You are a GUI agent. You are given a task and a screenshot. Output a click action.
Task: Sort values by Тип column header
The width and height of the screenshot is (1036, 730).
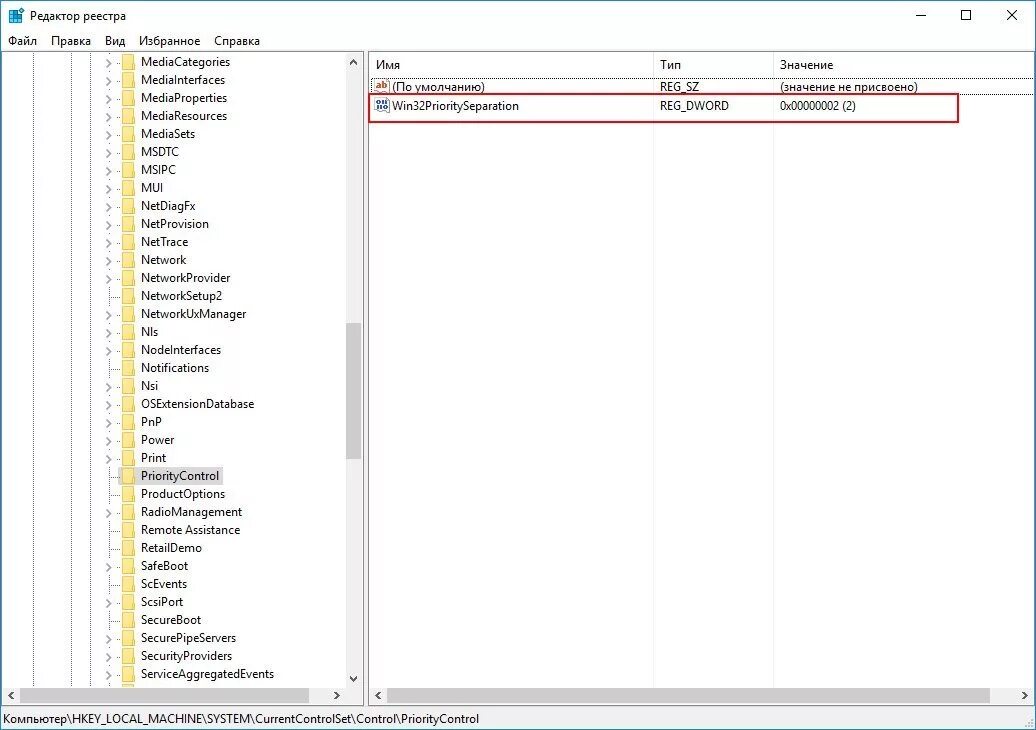713,65
